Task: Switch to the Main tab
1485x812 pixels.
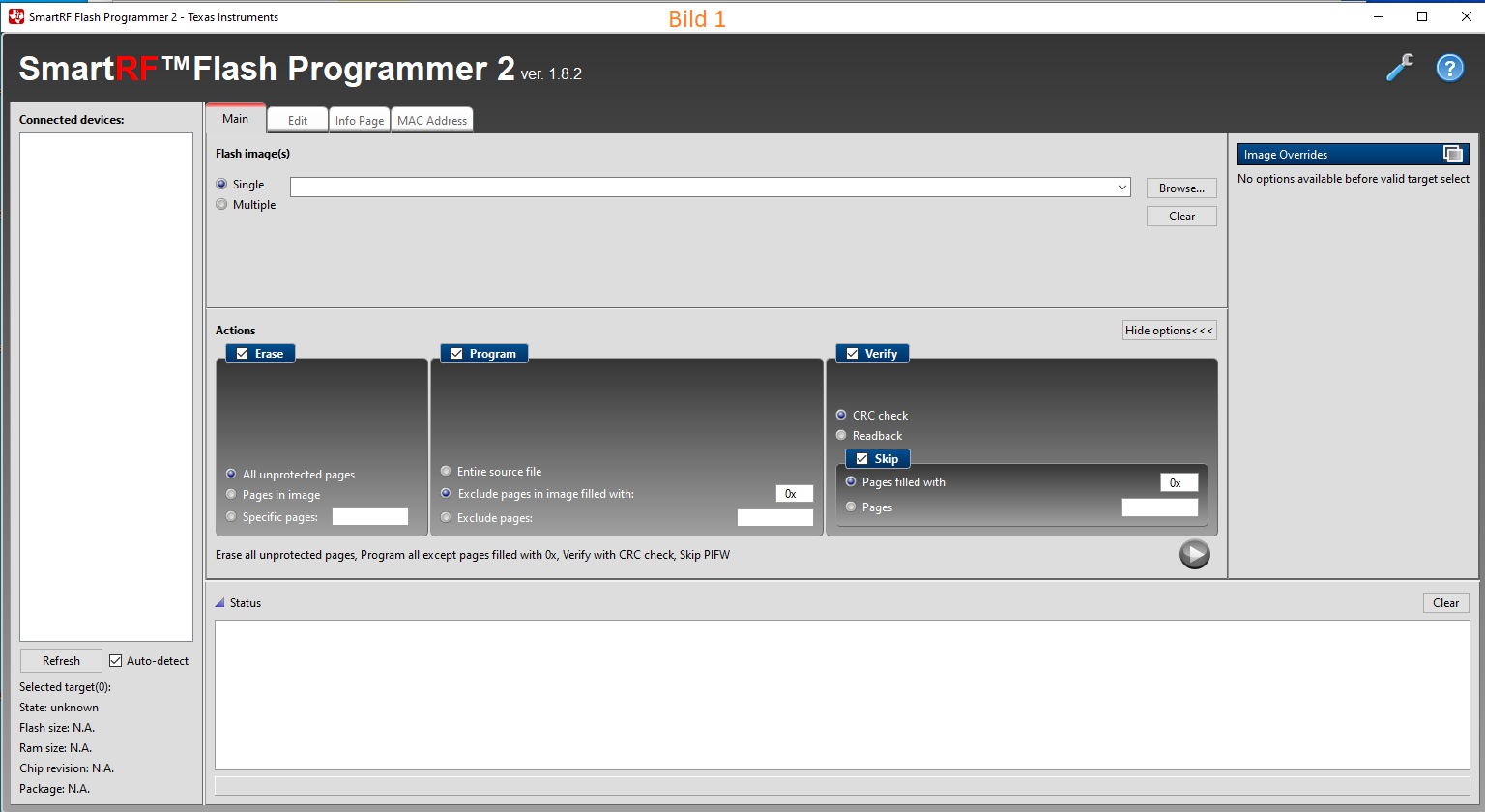Action: point(235,118)
